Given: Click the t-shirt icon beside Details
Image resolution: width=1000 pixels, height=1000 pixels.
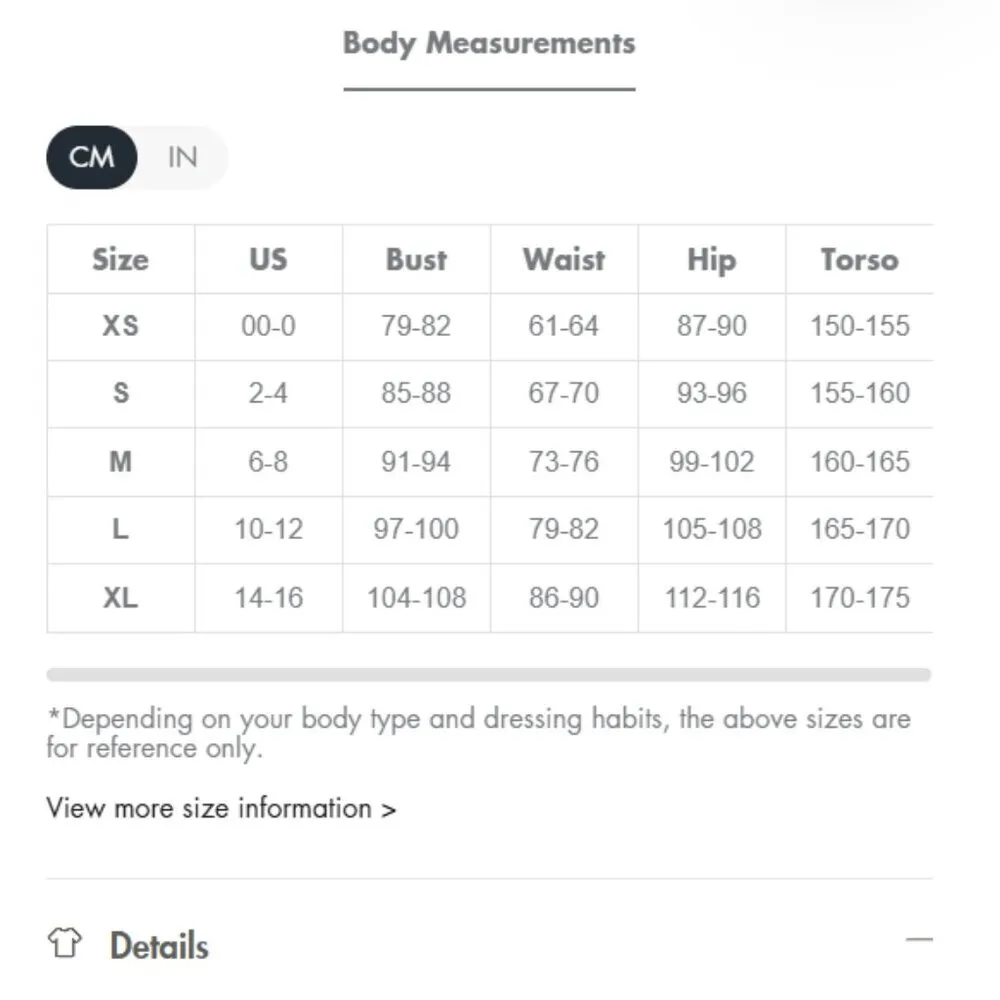Looking at the screenshot, I should pyautogui.click(x=64, y=943).
